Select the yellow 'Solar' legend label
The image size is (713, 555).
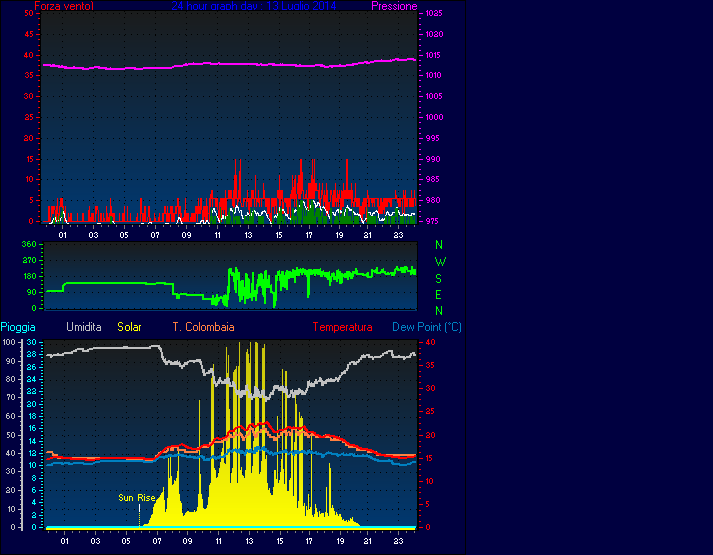(129, 327)
